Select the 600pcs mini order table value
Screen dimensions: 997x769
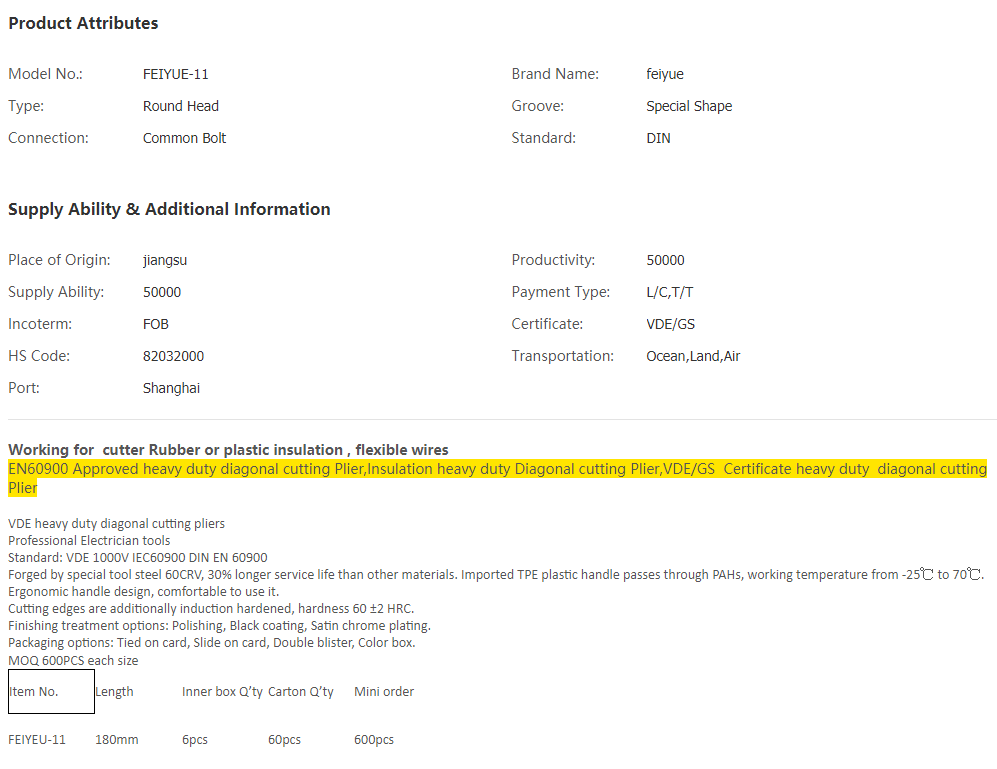374,740
